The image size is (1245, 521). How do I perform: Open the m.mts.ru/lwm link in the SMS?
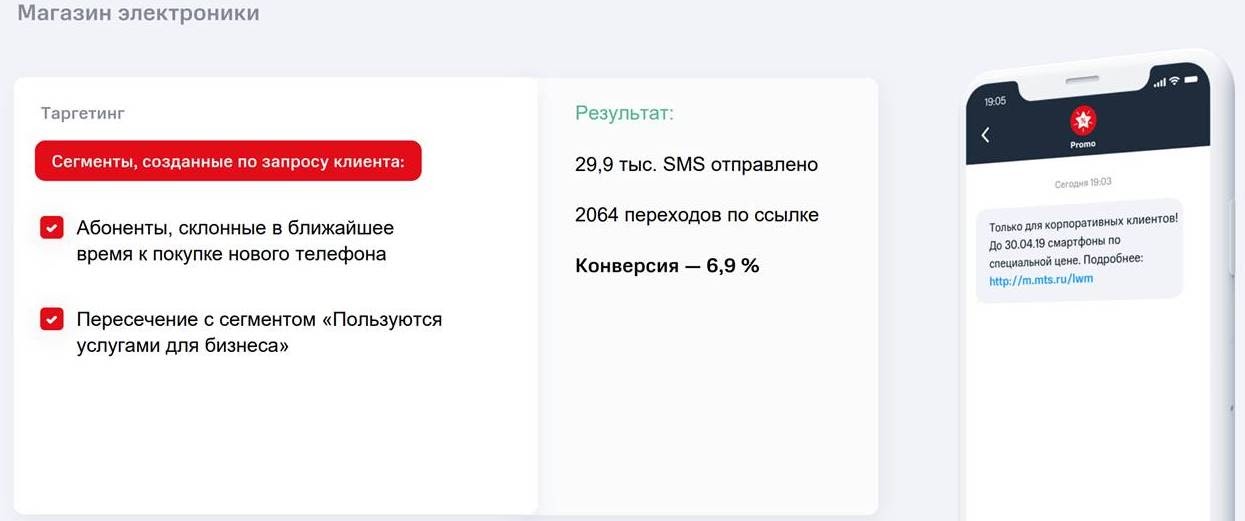point(1040,280)
